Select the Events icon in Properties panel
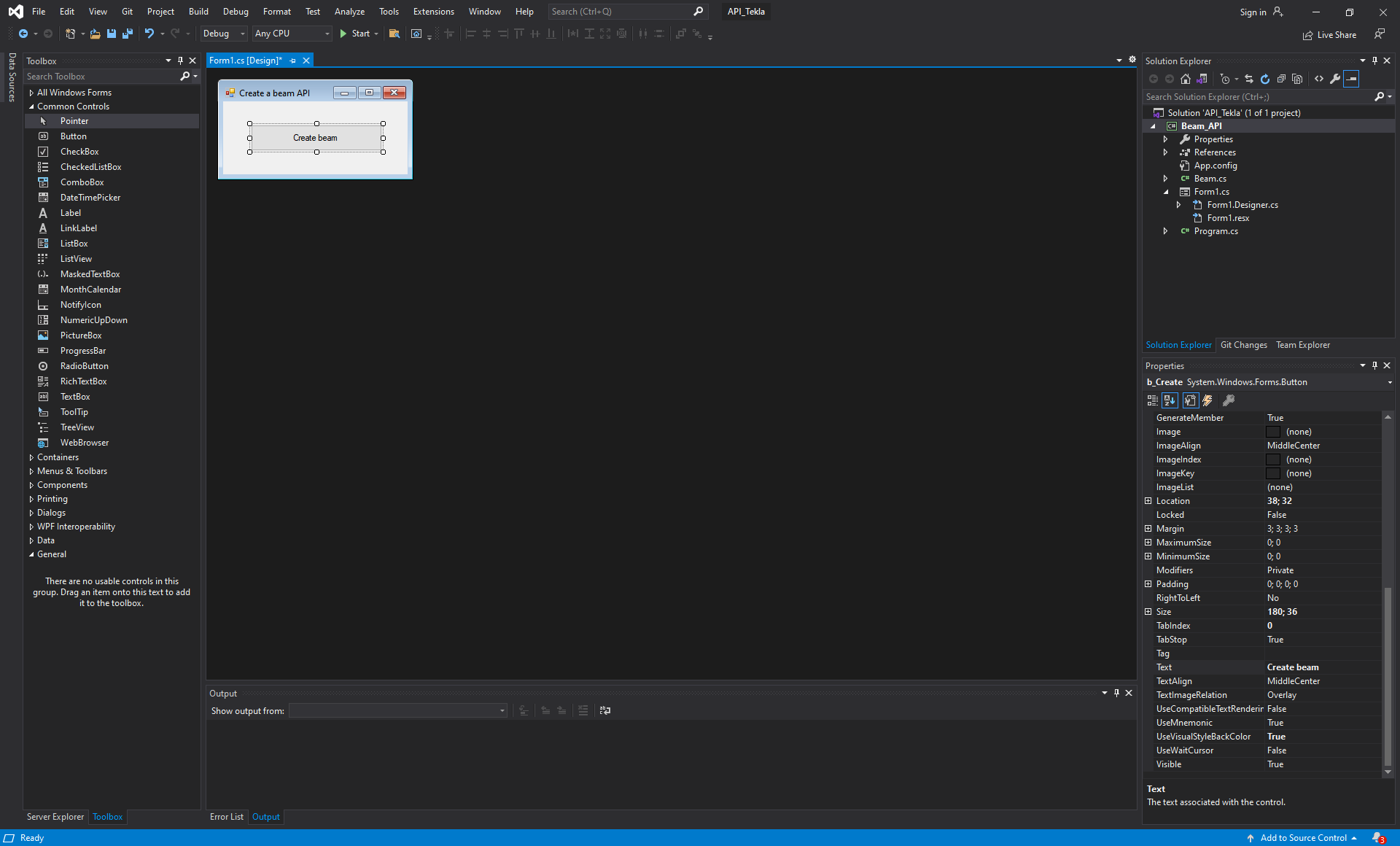 [1207, 400]
